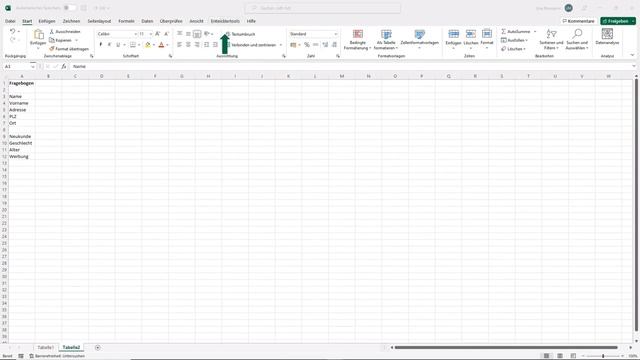Viewport: 640px width, 360px height.
Task: Click the Einfügen clipboard paste icon
Action: [38, 34]
